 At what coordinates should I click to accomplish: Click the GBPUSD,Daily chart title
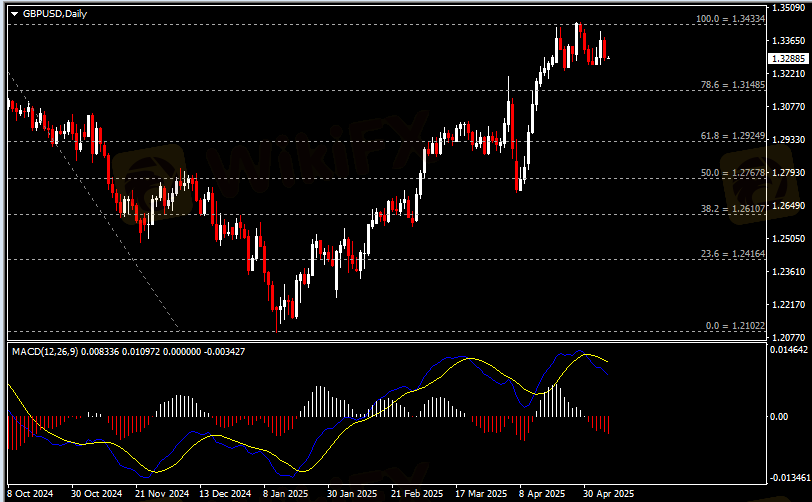point(55,14)
